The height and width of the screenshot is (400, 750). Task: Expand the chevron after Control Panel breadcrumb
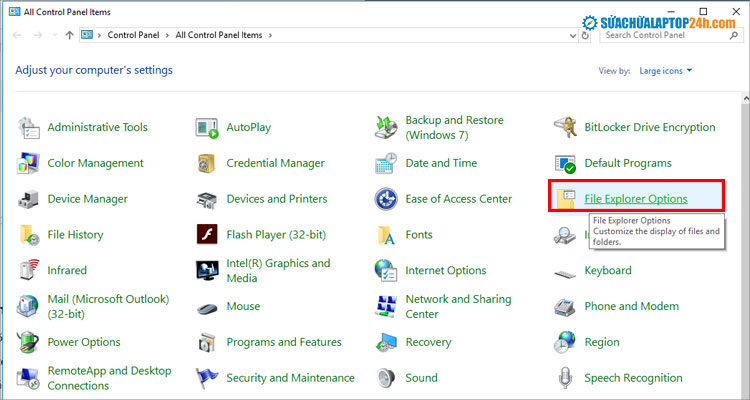coord(167,35)
